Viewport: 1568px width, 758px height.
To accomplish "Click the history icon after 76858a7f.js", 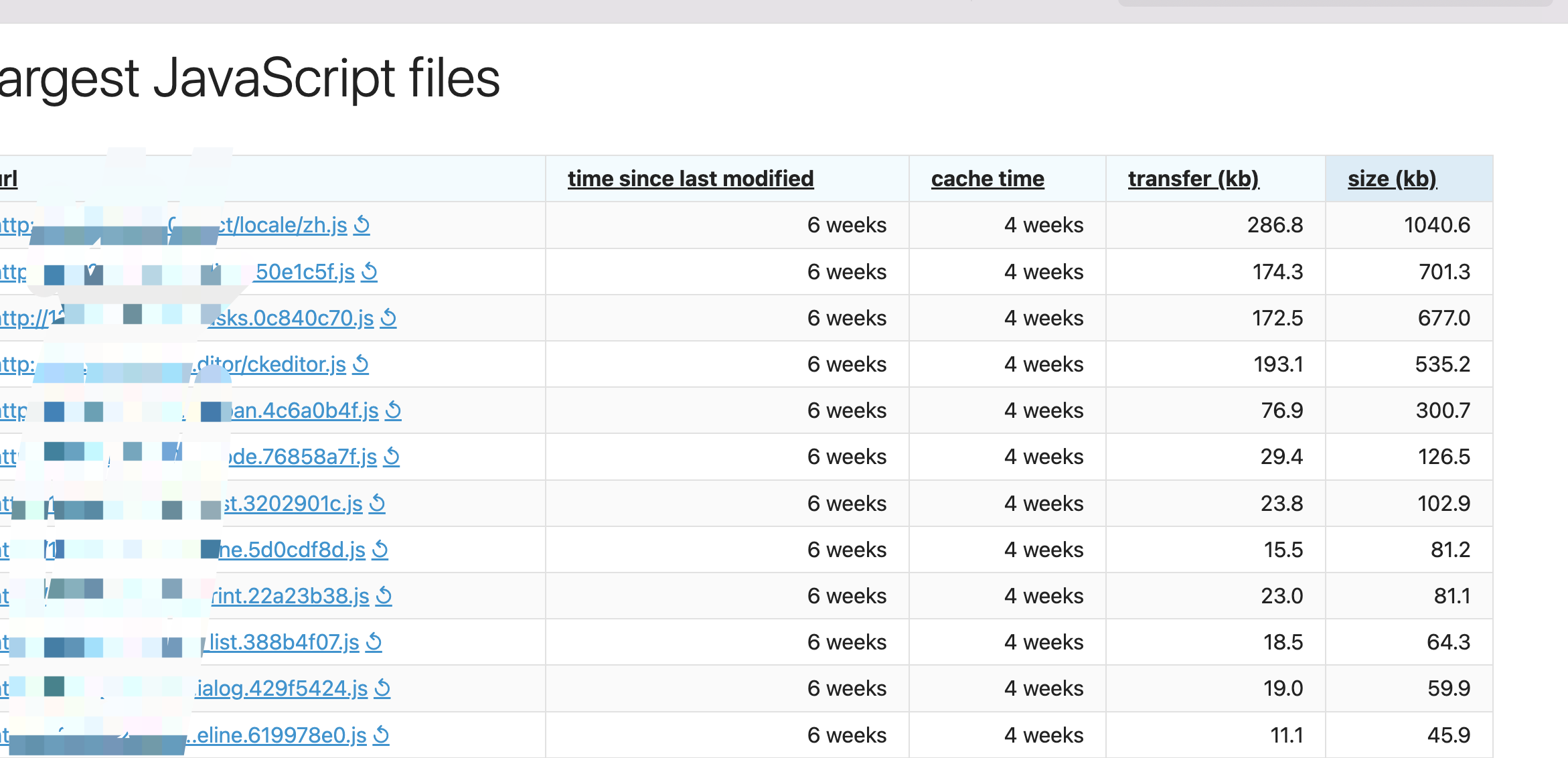I will click(392, 457).
